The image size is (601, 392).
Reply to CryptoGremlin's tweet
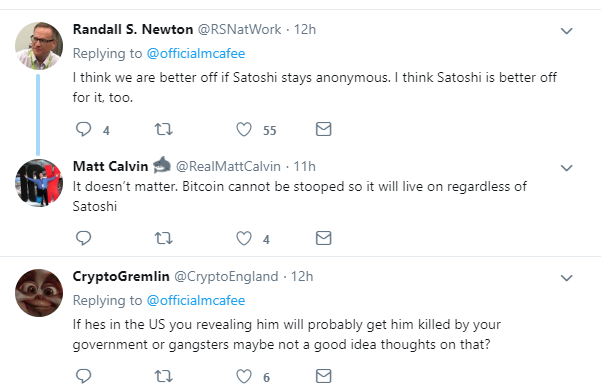(83, 376)
